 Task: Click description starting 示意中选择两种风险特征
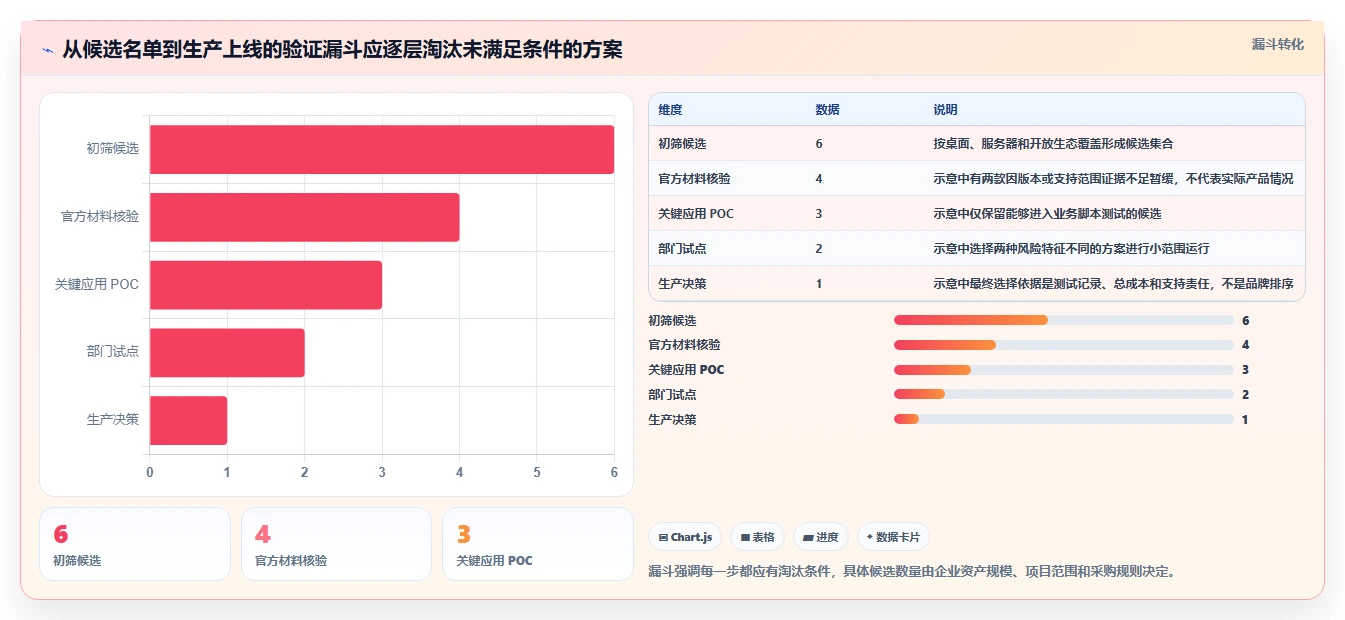[1071, 249]
